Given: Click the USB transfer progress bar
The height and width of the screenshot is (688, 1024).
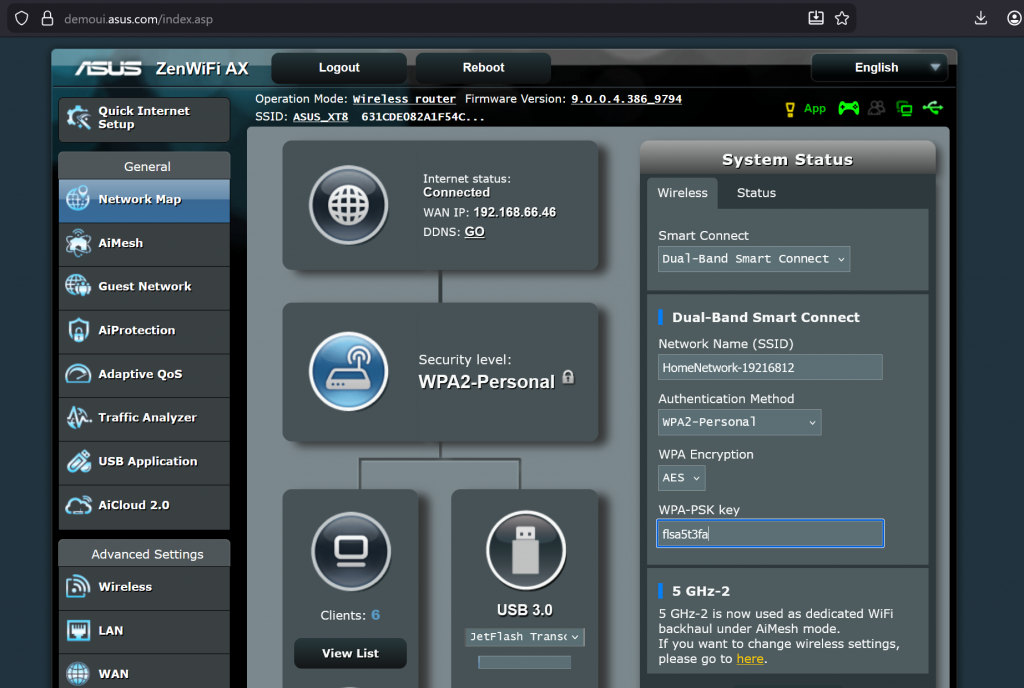Looking at the screenshot, I should pyautogui.click(x=524, y=661).
